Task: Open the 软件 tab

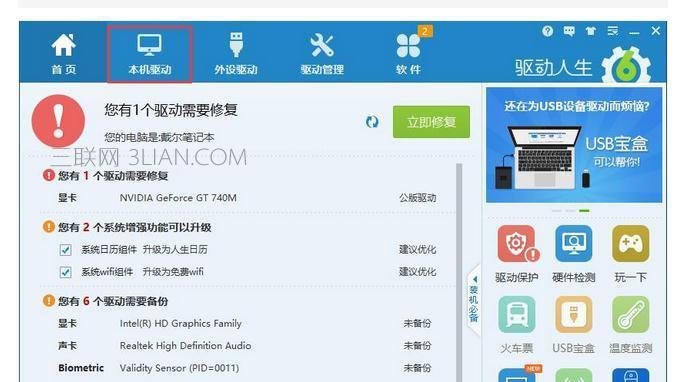Action: (408, 54)
